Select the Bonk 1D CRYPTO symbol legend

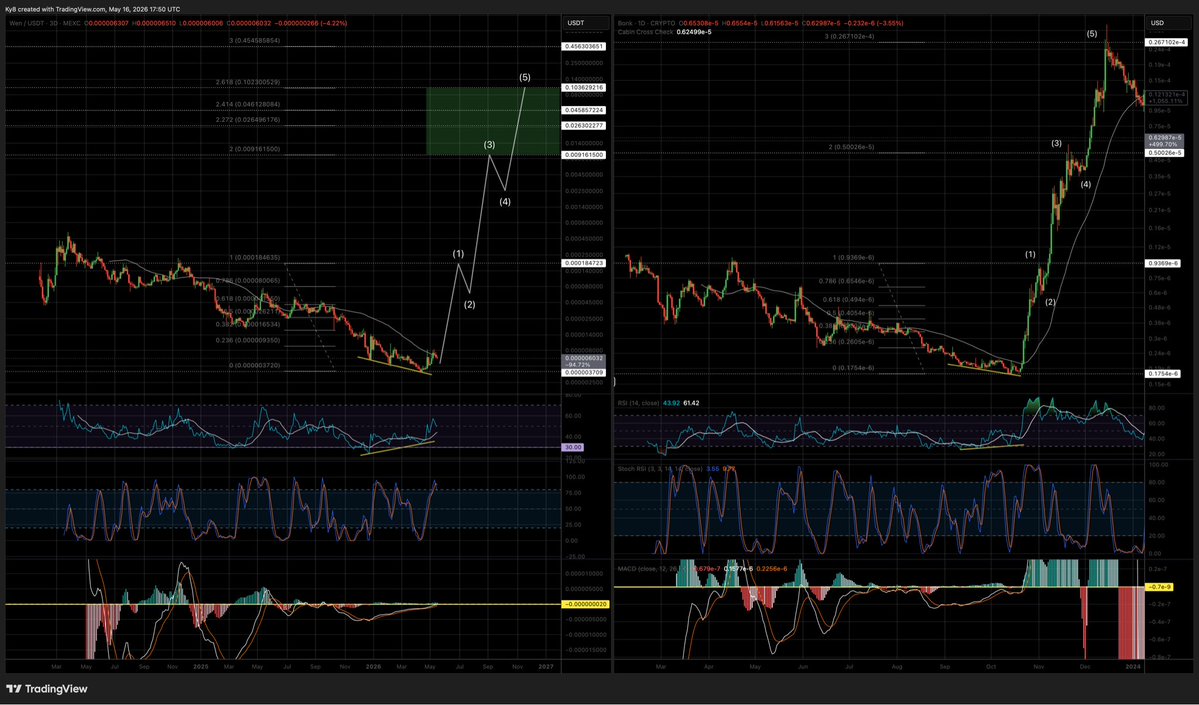tap(646, 23)
